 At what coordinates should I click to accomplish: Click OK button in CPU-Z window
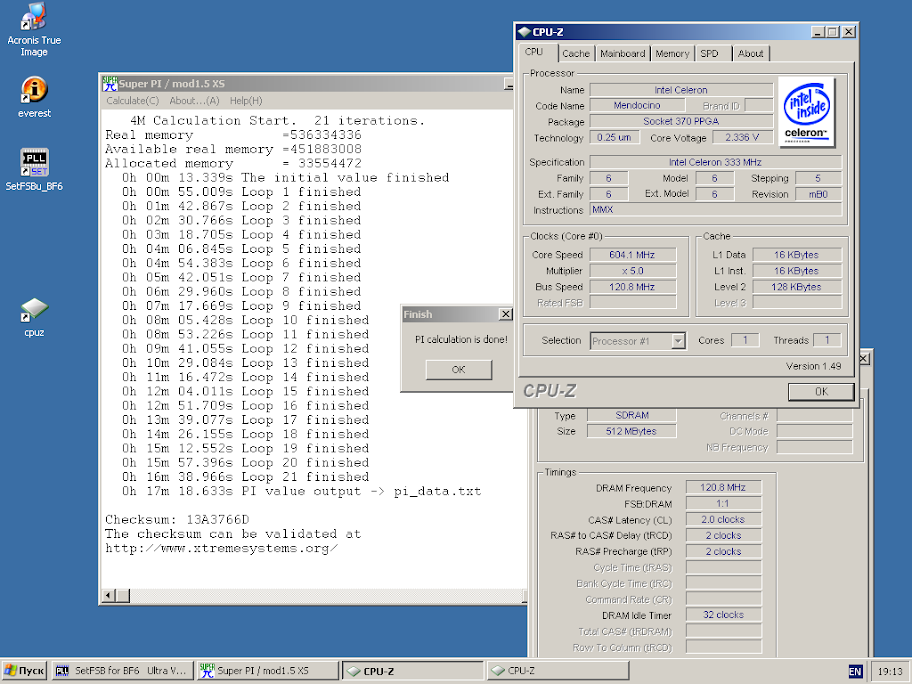pos(821,391)
